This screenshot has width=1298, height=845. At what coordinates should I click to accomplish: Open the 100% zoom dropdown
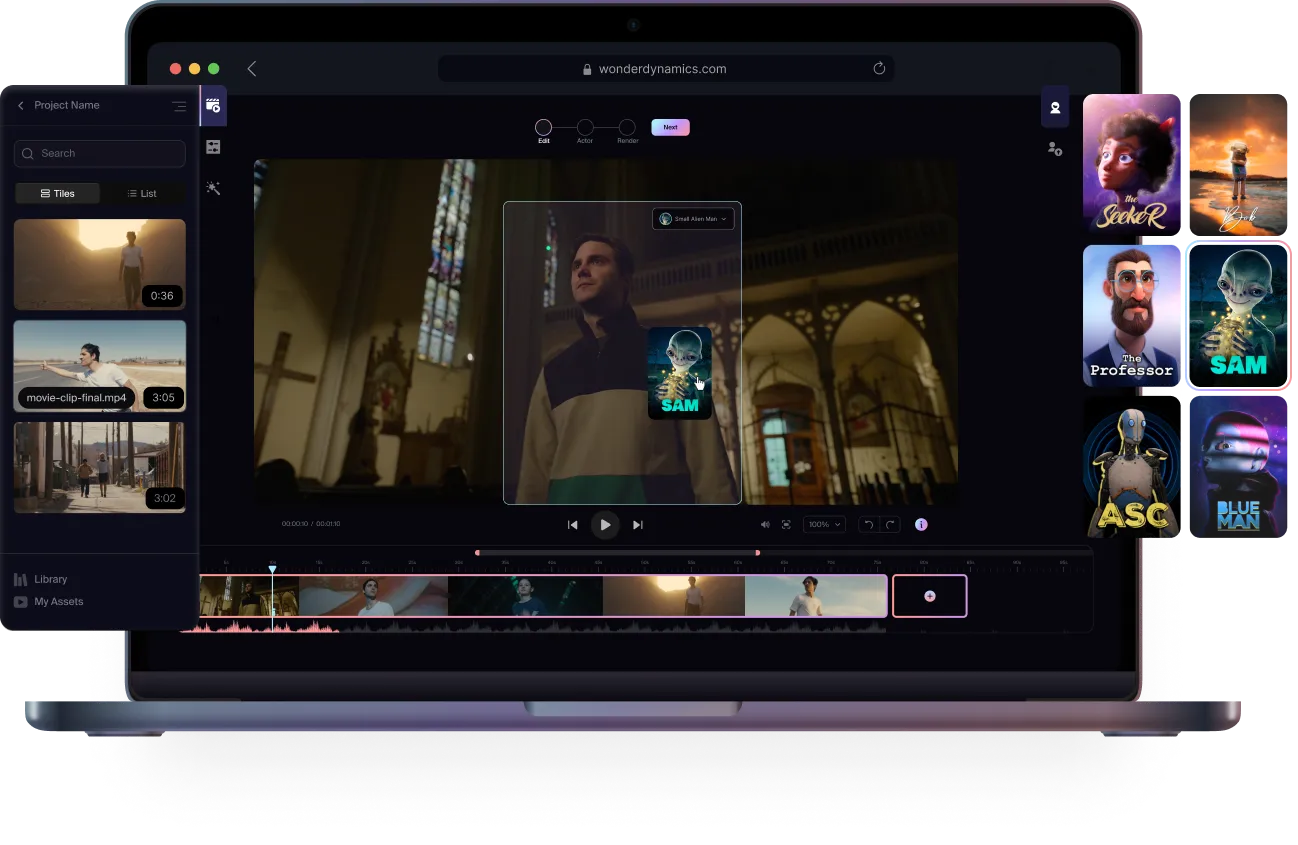825,524
